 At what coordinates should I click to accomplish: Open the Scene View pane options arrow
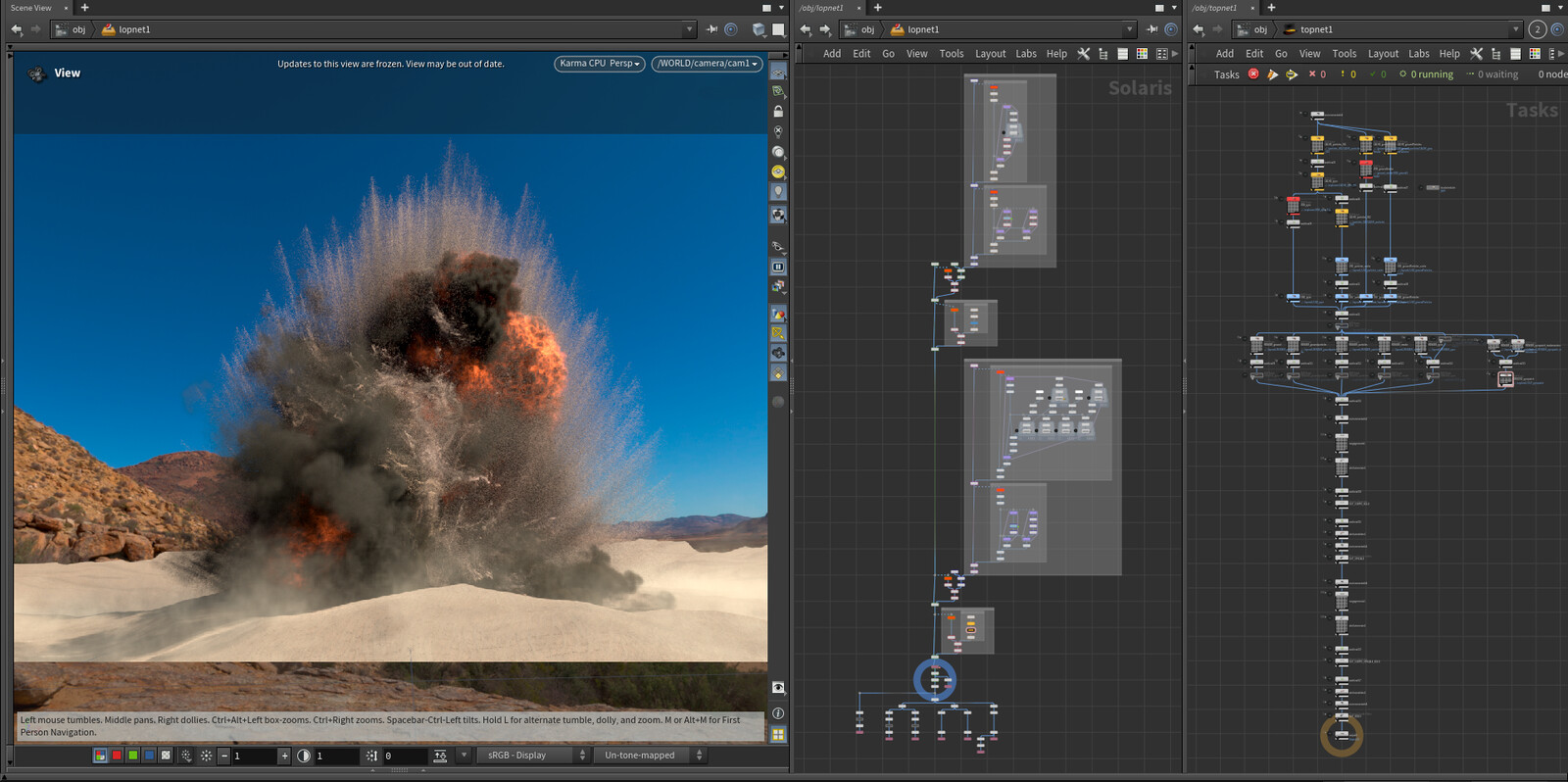click(781, 8)
